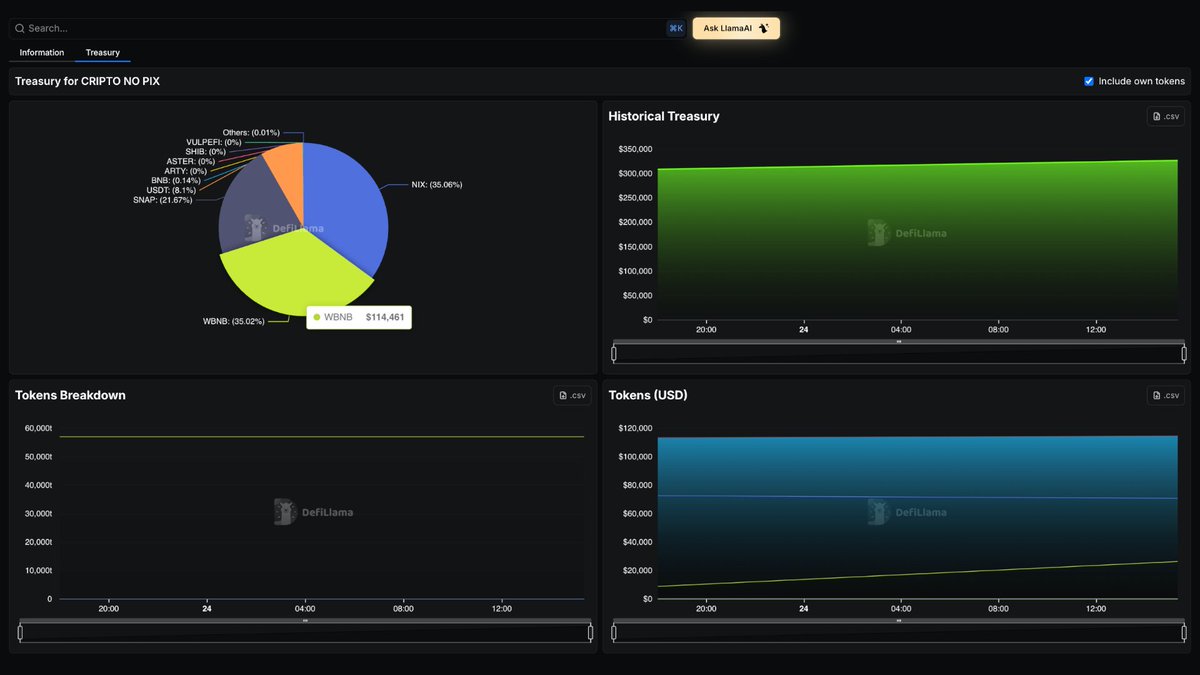Click the ASTER: (0%) label
The width and height of the screenshot is (1200, 675).
(190, 161)
